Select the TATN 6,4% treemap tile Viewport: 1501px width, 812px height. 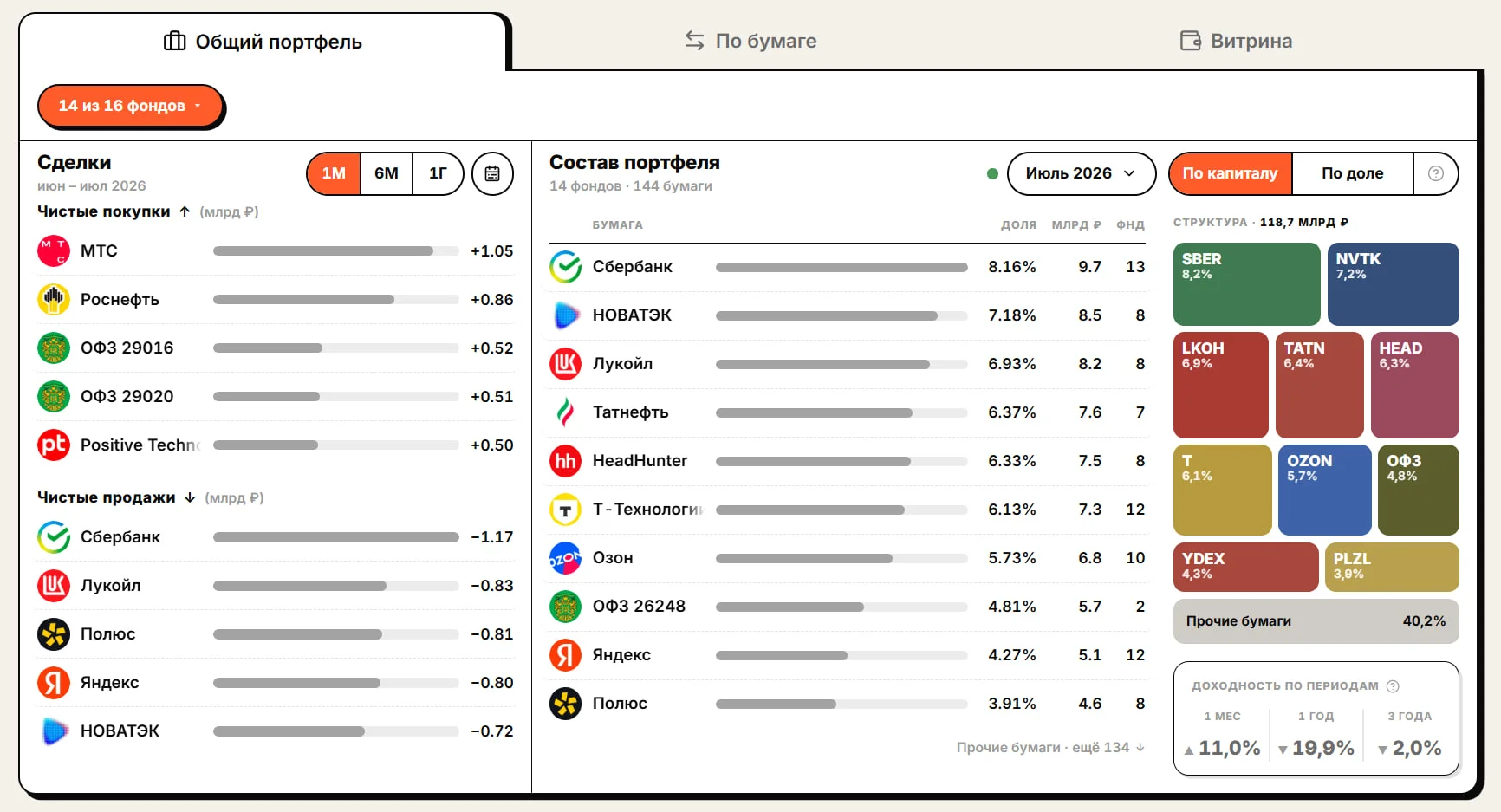point(1319,385)
